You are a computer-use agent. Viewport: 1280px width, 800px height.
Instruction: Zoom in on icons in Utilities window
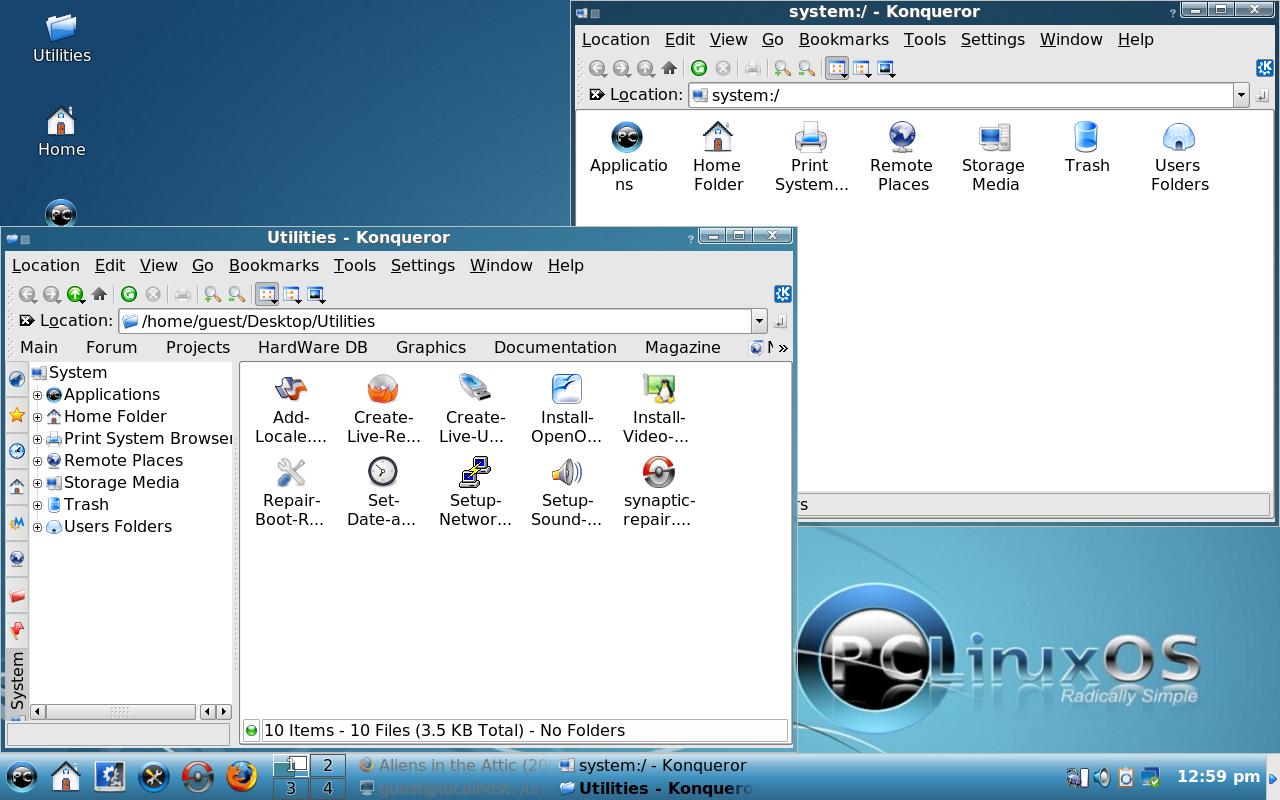[x=212, y=294]
